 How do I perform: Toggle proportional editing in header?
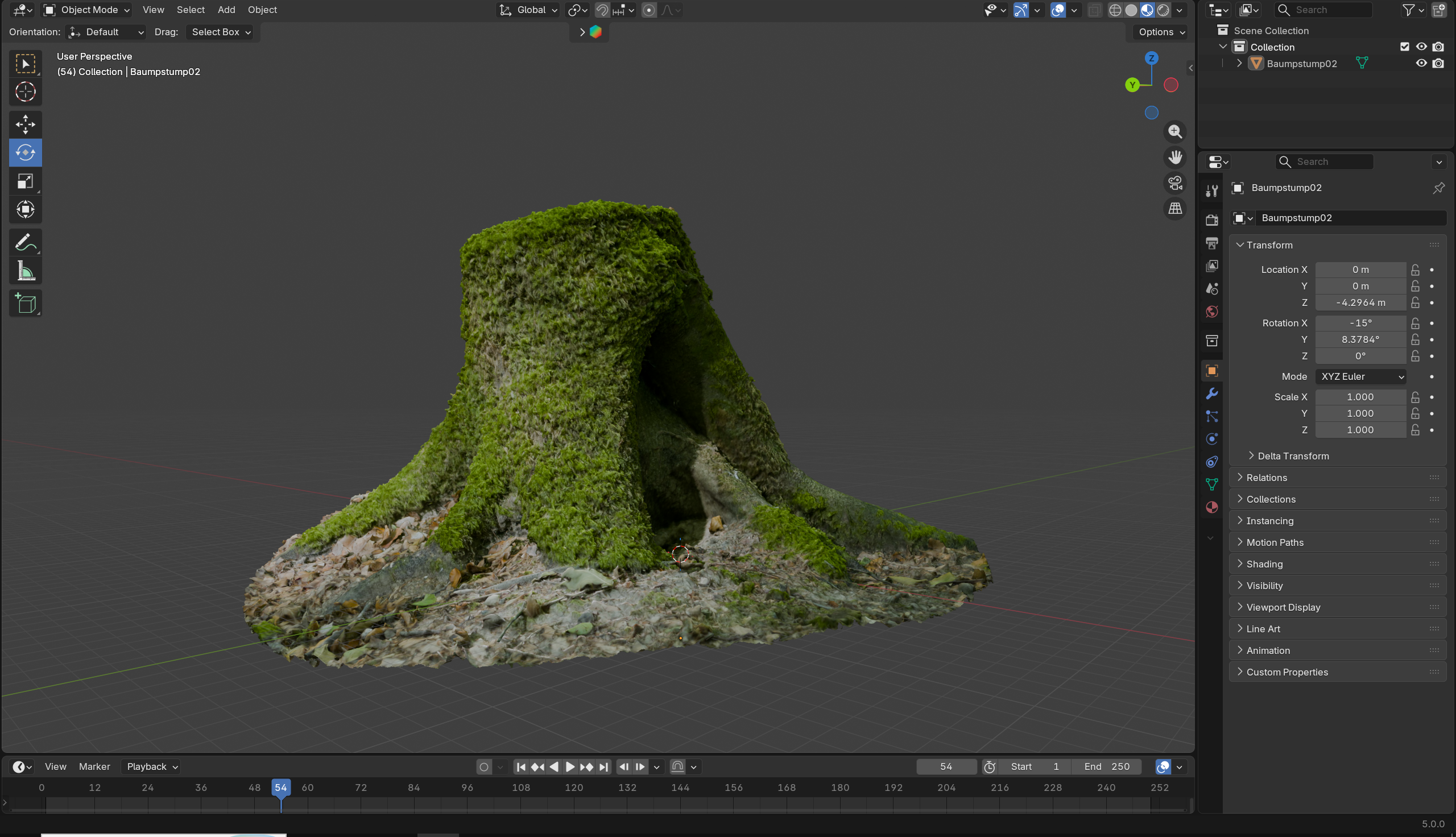tap(648, 10)
